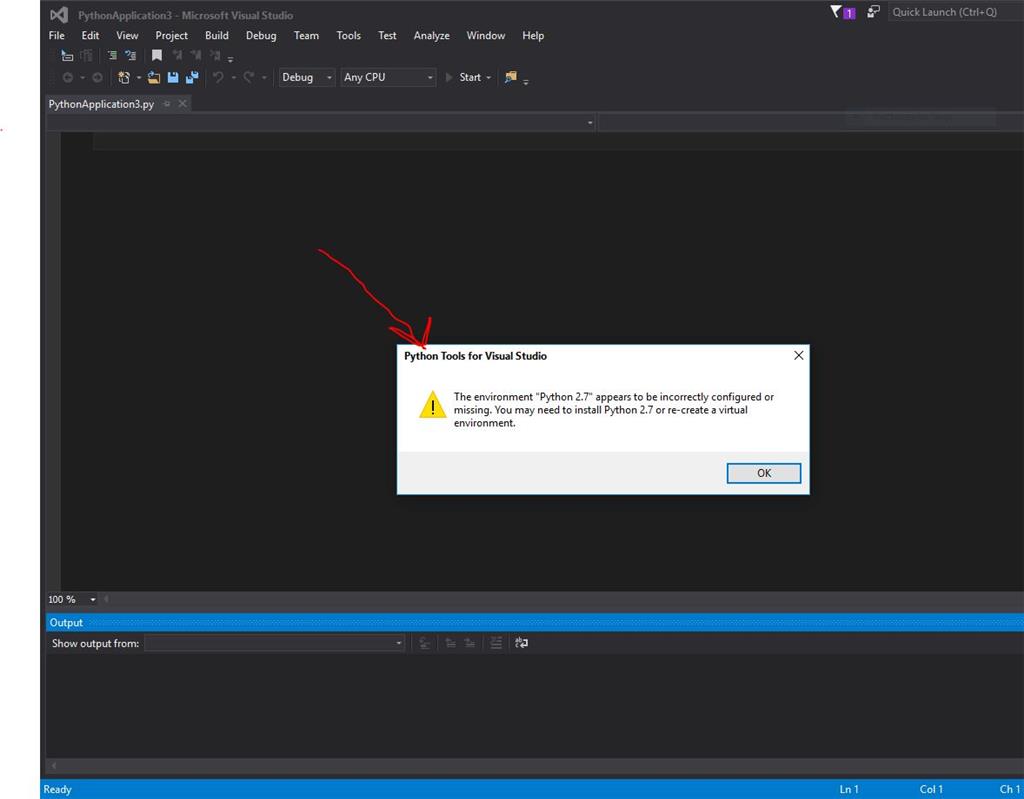Click the New Project icon
This screenshot has height=799, width=1024.
[x=123, y=77]
